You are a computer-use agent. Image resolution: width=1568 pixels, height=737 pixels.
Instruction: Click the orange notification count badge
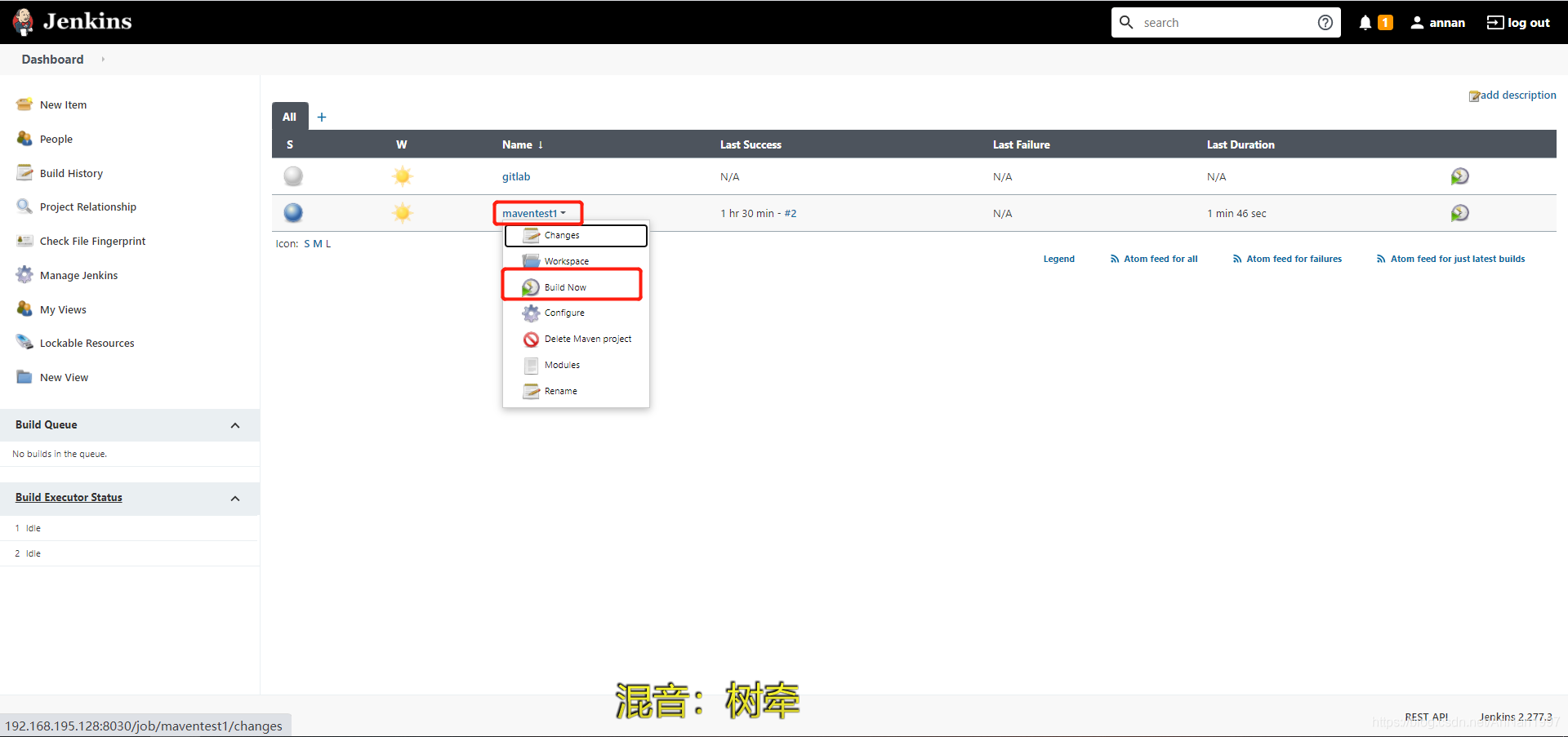pyautogui.click(x=1385, y=23)
